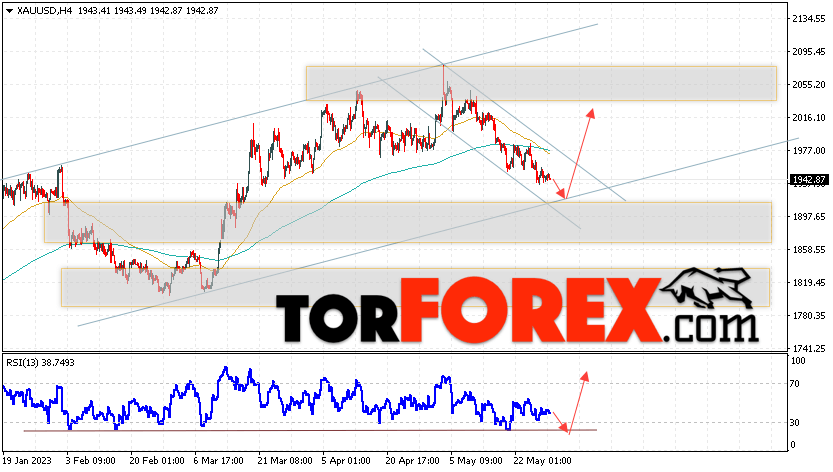Click the RSI scale value 30
Image resolution: width=833 pixels, height=472 pixels.
795,423
